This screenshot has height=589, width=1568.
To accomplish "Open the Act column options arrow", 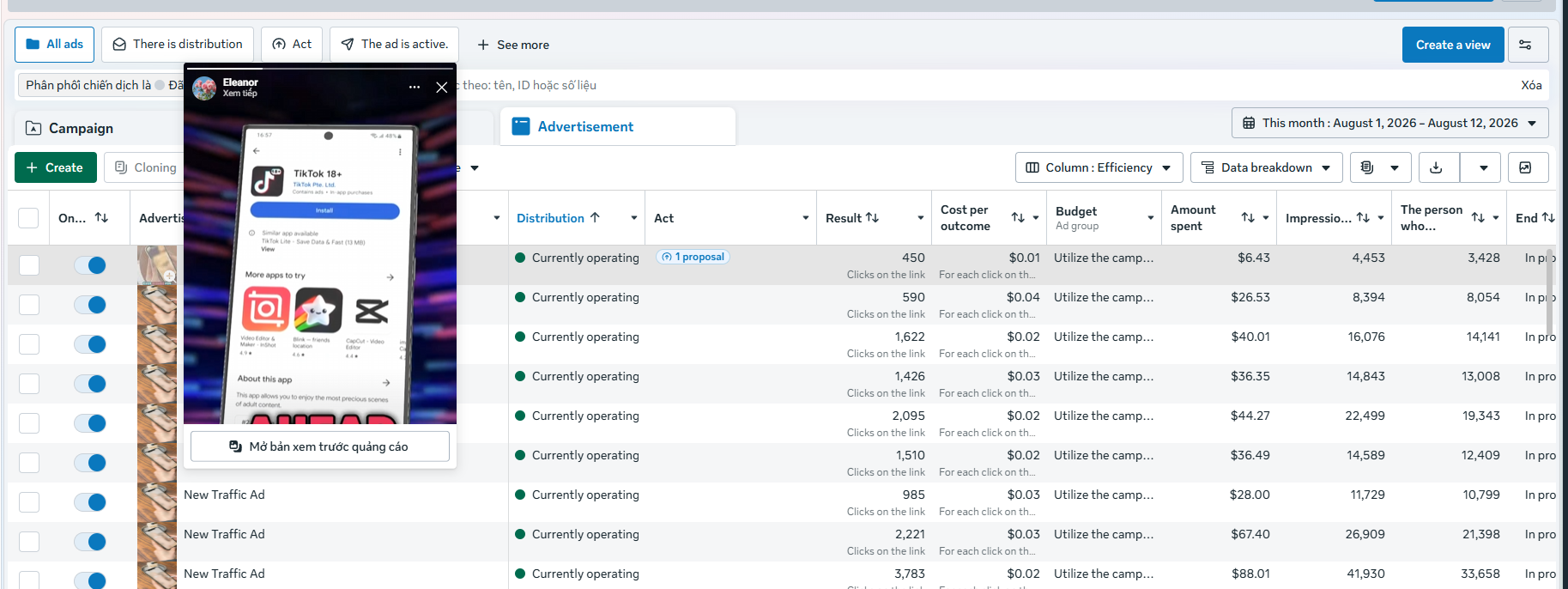I will pos(806,218).
